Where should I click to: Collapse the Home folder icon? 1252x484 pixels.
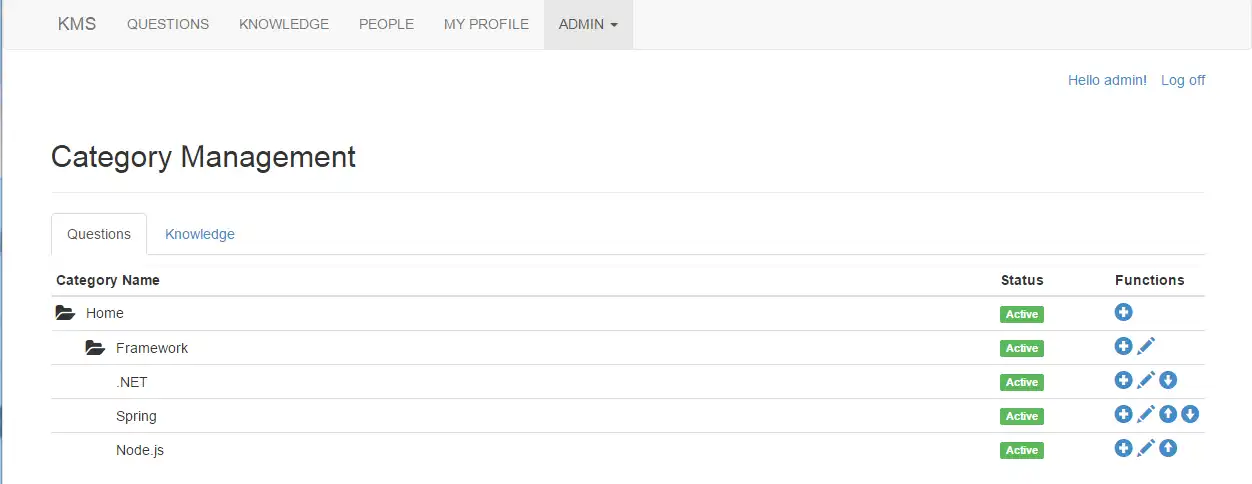tap(65, 313)
